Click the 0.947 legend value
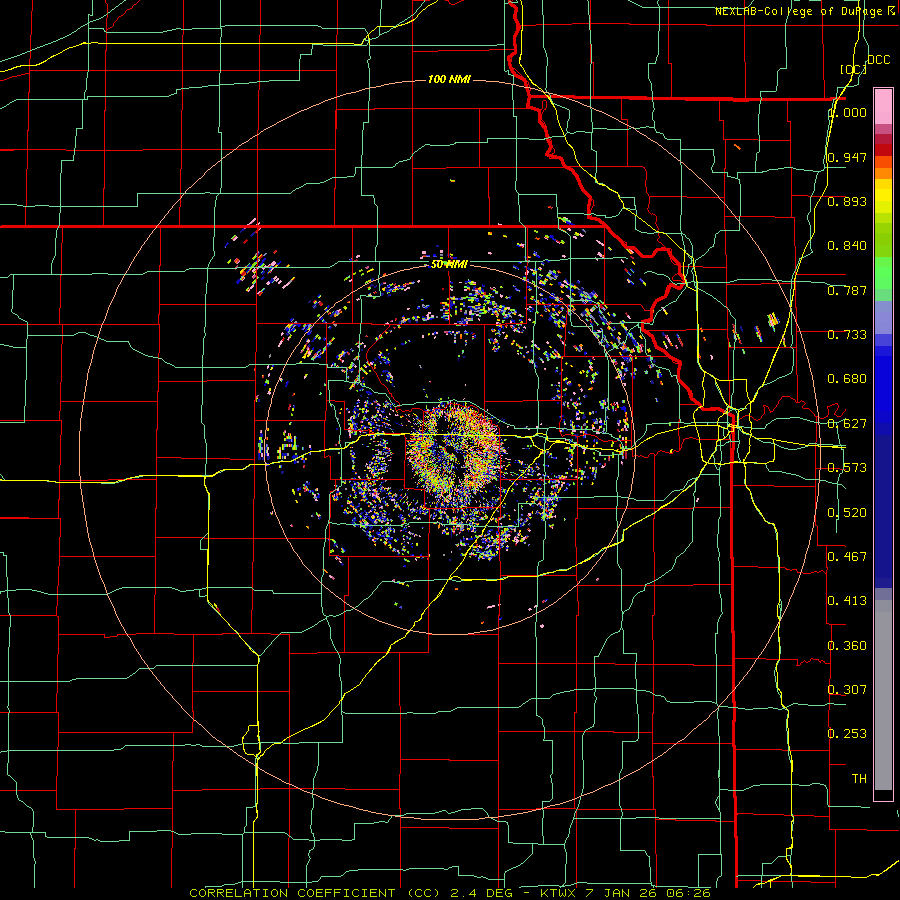 click(847, 157)
